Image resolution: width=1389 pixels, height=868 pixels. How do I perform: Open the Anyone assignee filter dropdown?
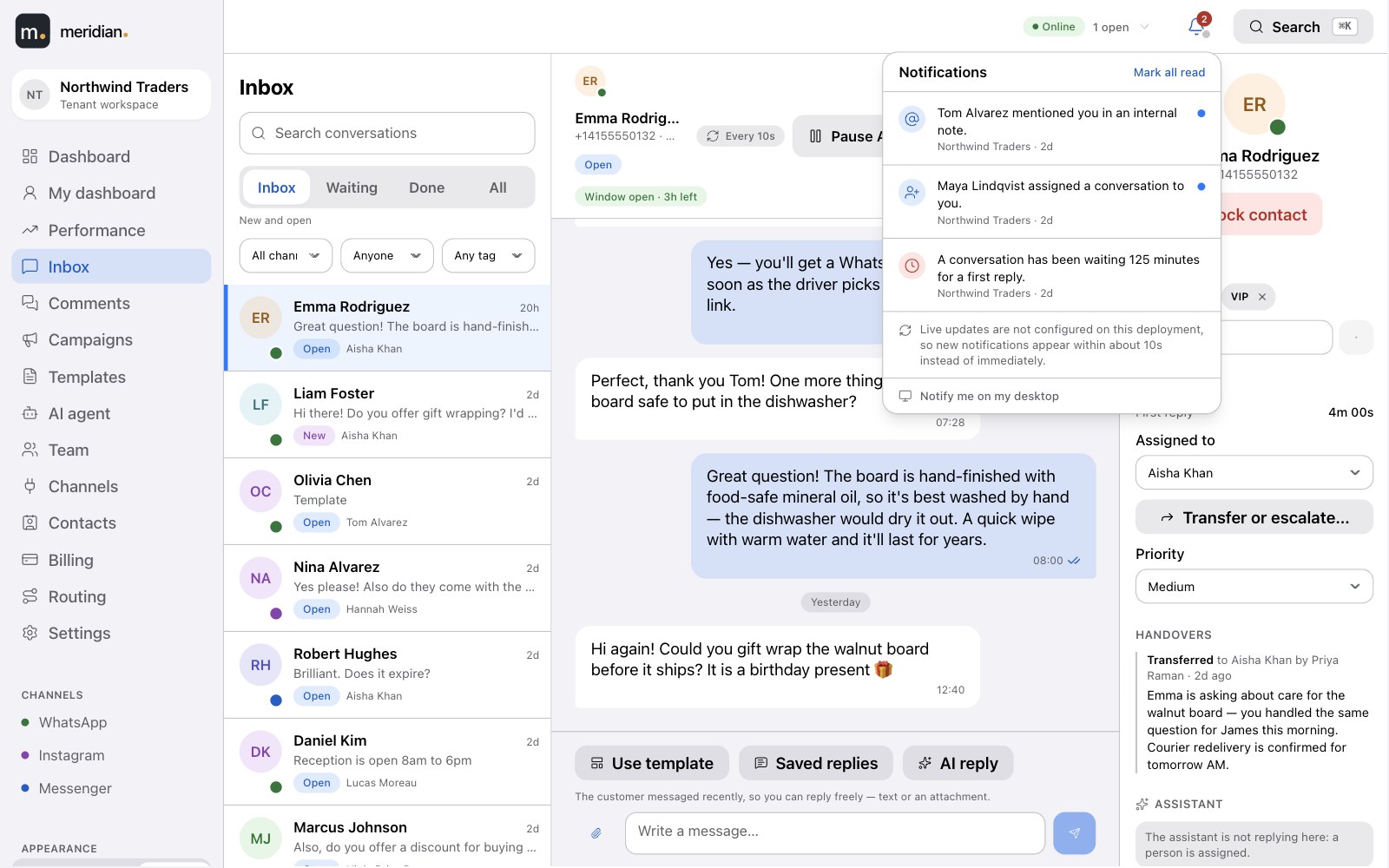click(387, 255)
